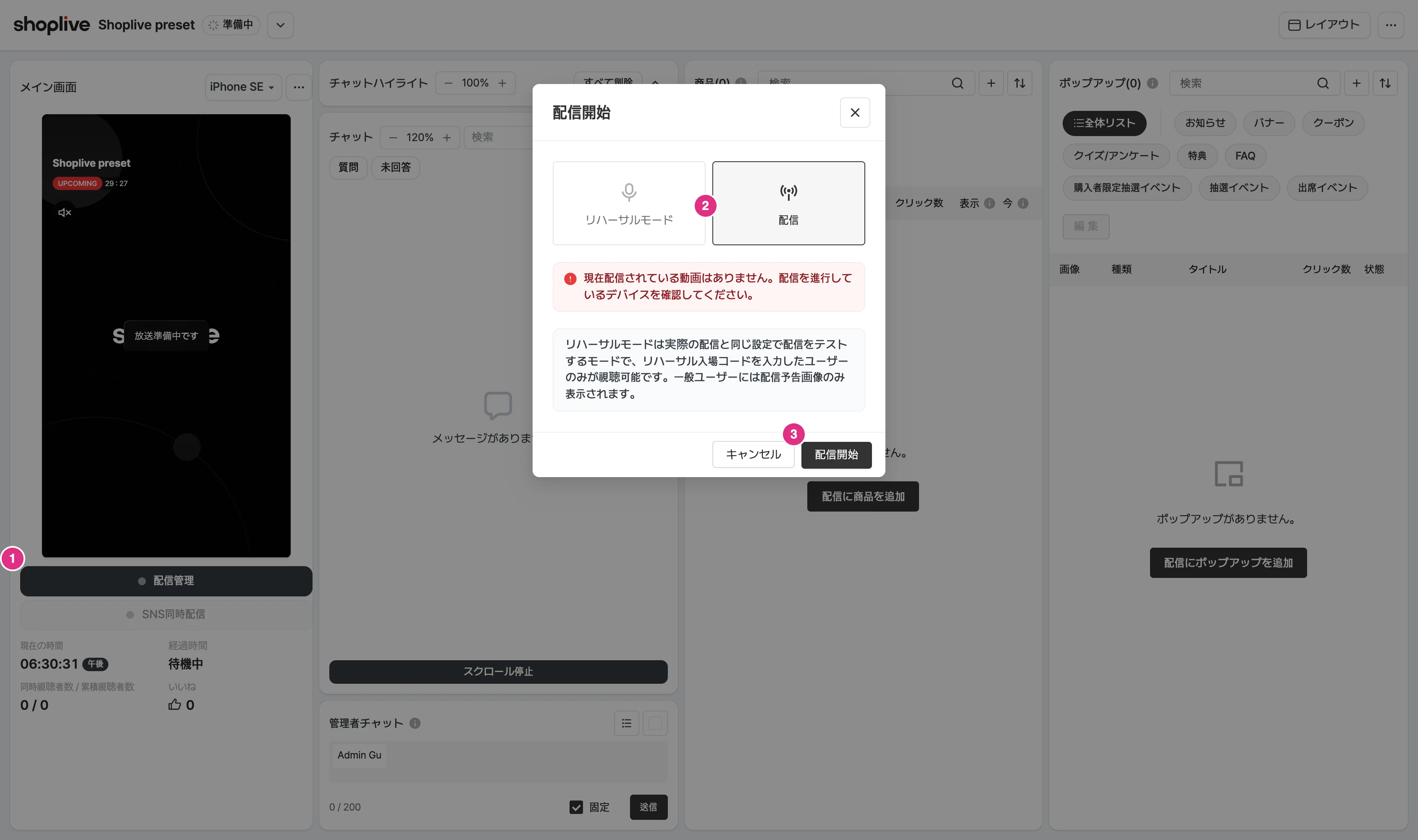Screen dimensions: 1418x840
Task: Click the 配信管理 button
Action: tap(166, 581)
